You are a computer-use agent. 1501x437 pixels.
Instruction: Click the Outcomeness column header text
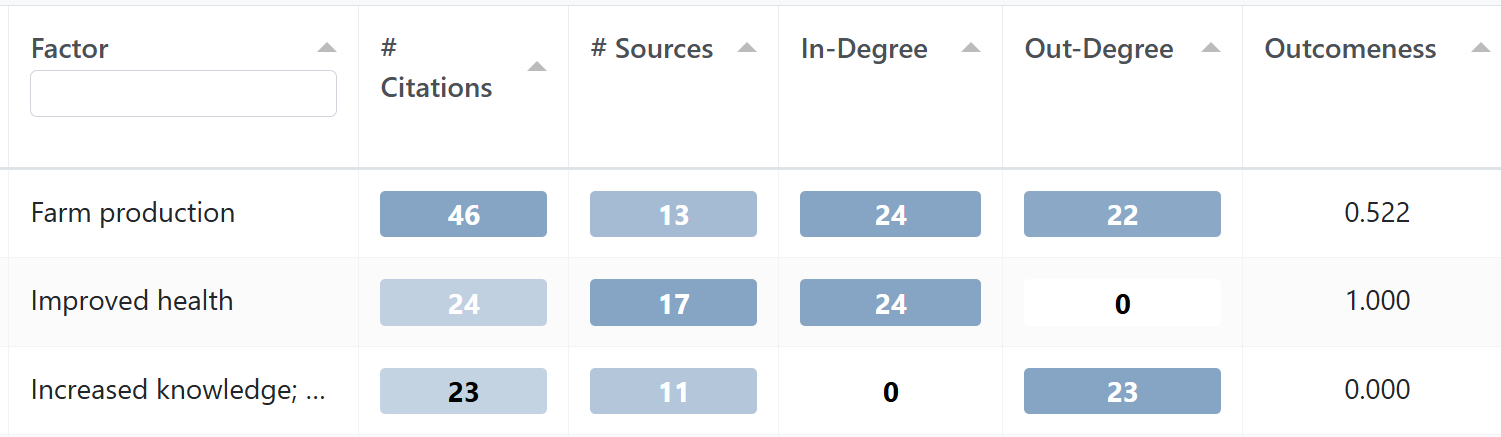coord(1350,49)
